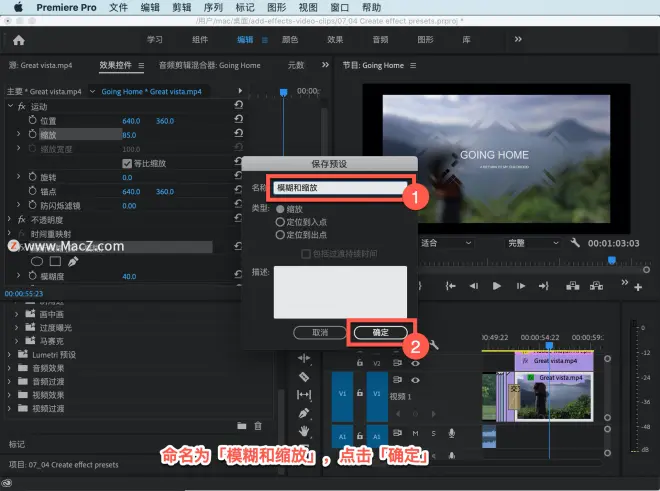Image resolution: width=660 pixels, height=491 pixels.
Task: Mute audio track A1 with M button
Action: (x=415, y=433)
